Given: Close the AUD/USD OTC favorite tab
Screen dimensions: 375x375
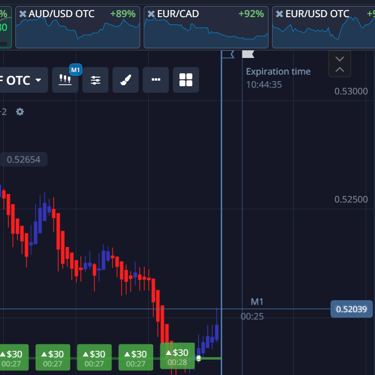Looking at the screenshot, I should [x=23, y=14].
